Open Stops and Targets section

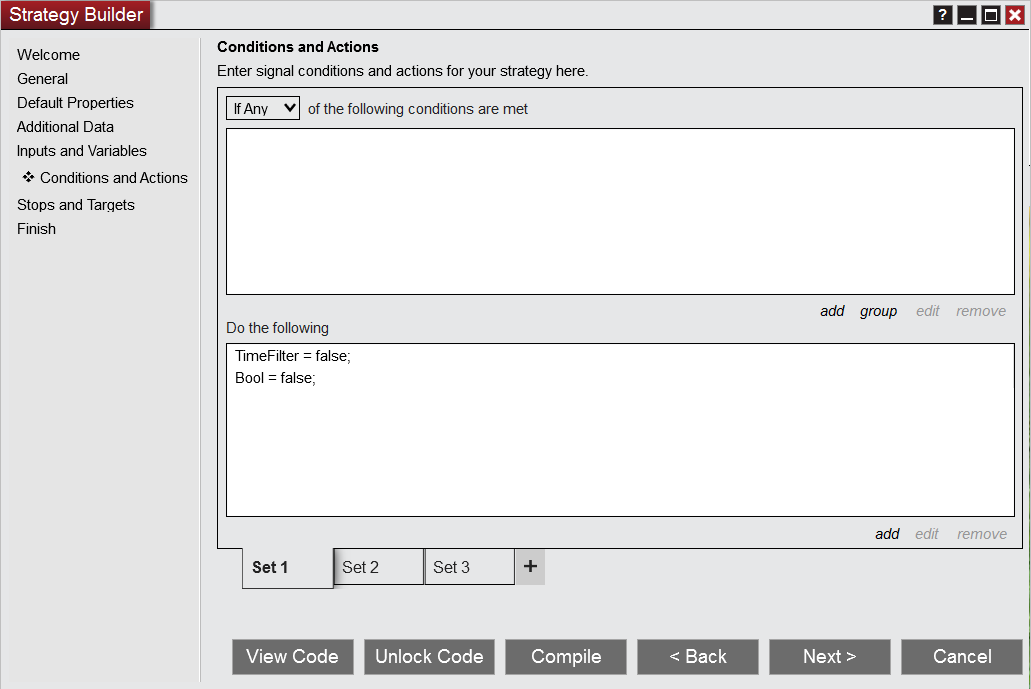(x=76, y=204)
